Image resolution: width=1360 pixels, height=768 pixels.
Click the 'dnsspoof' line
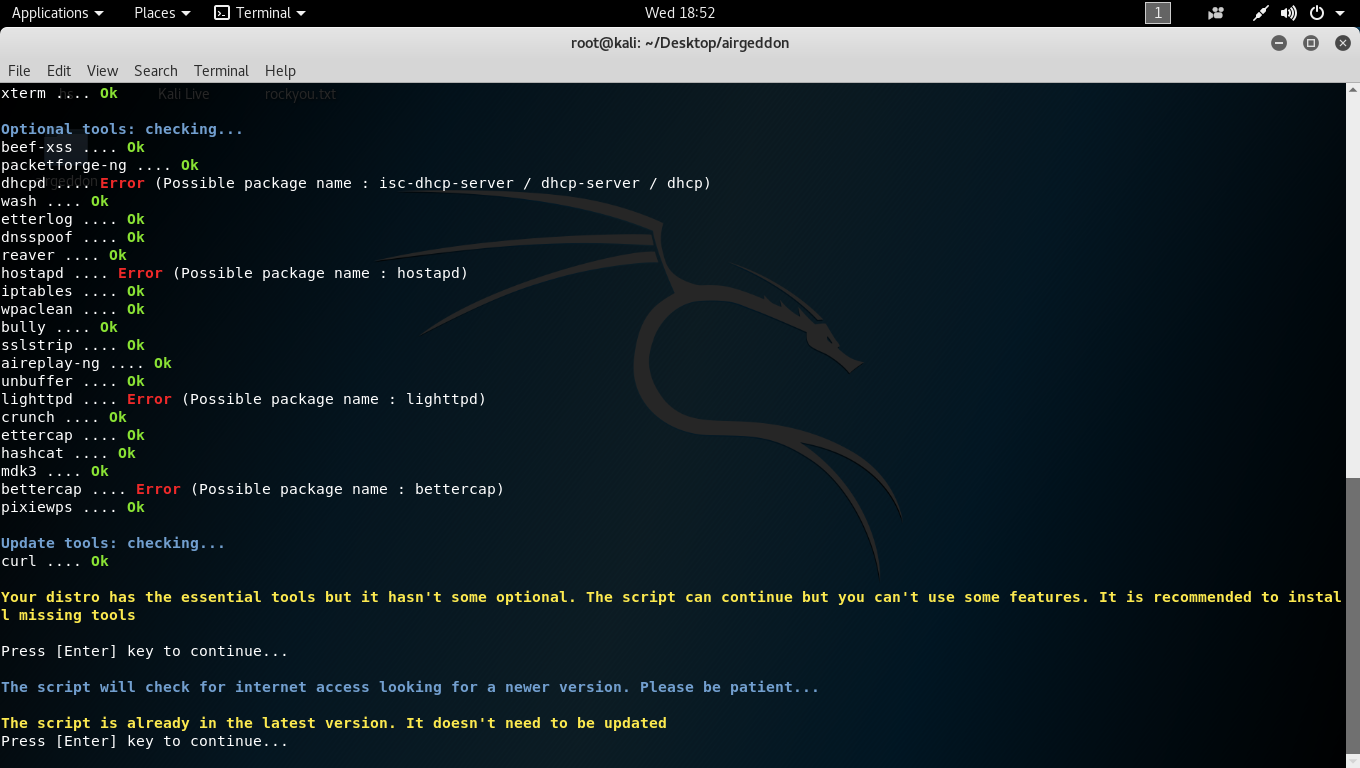73,237
